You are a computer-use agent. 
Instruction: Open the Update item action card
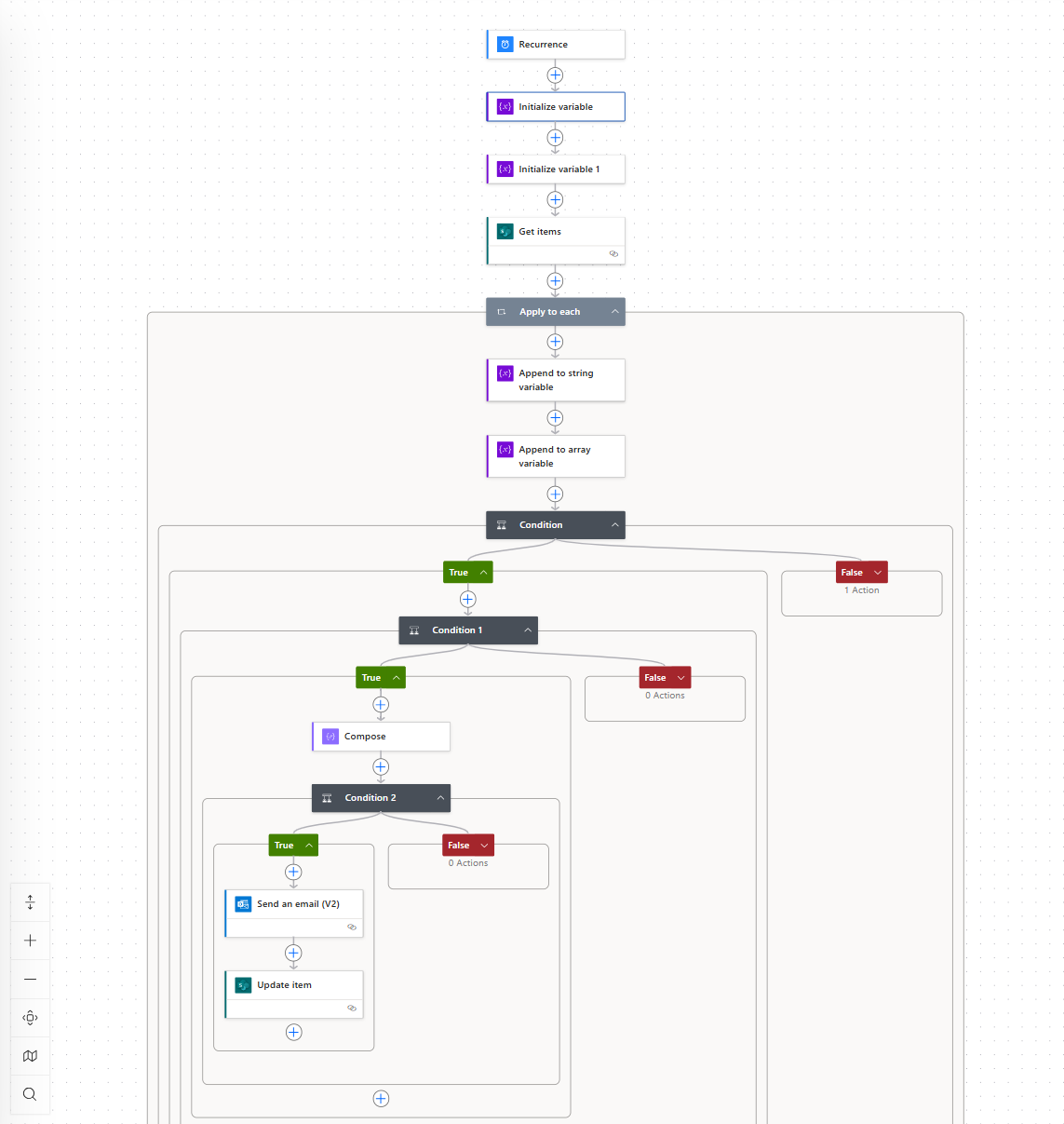click(294, 995)
